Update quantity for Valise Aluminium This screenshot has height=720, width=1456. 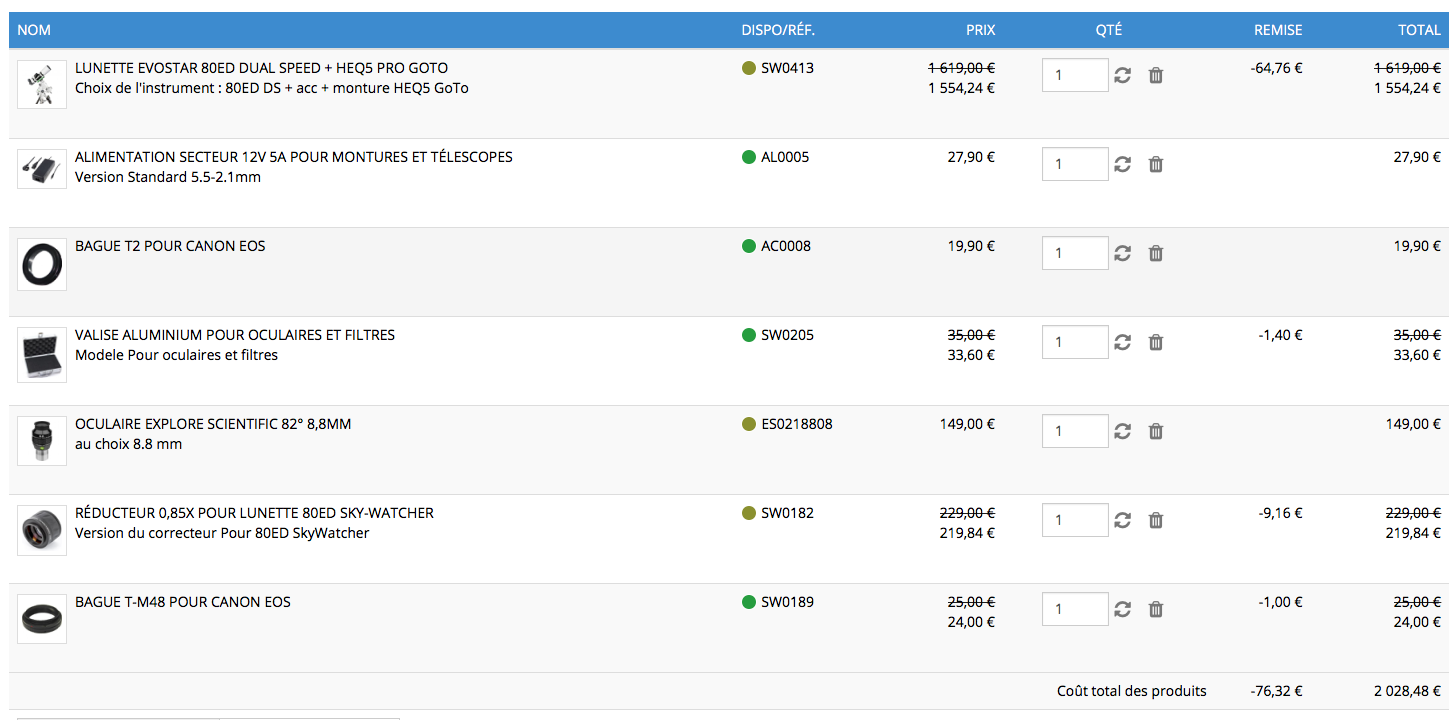click(1122, 342)
